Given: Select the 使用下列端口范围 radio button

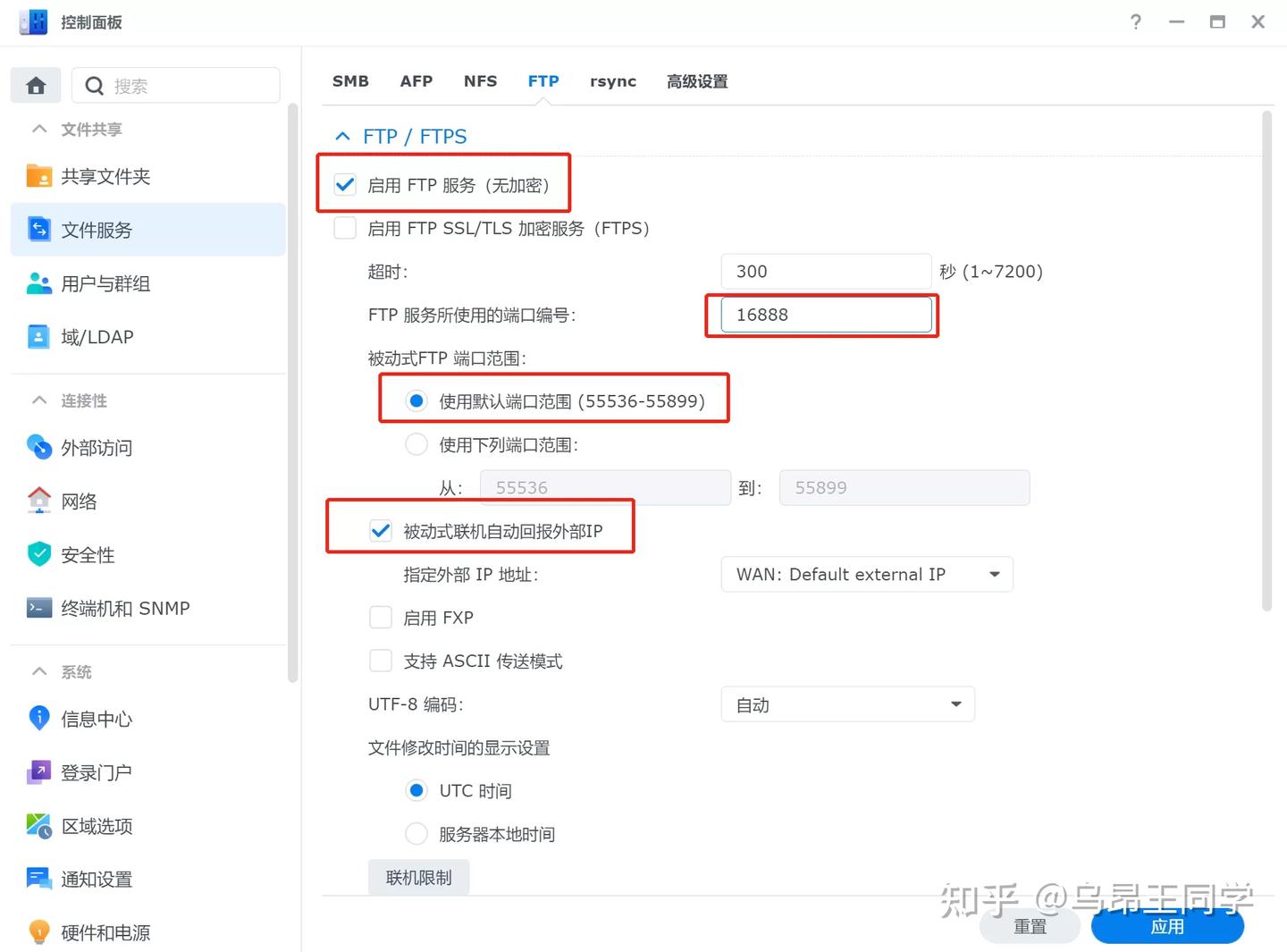Looking at the screenshot, I should point(416,444).
